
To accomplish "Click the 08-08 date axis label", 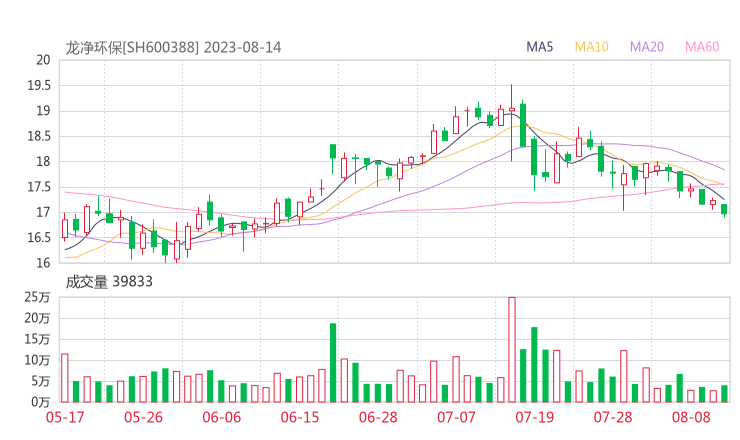I will click(x=691, y=417).
